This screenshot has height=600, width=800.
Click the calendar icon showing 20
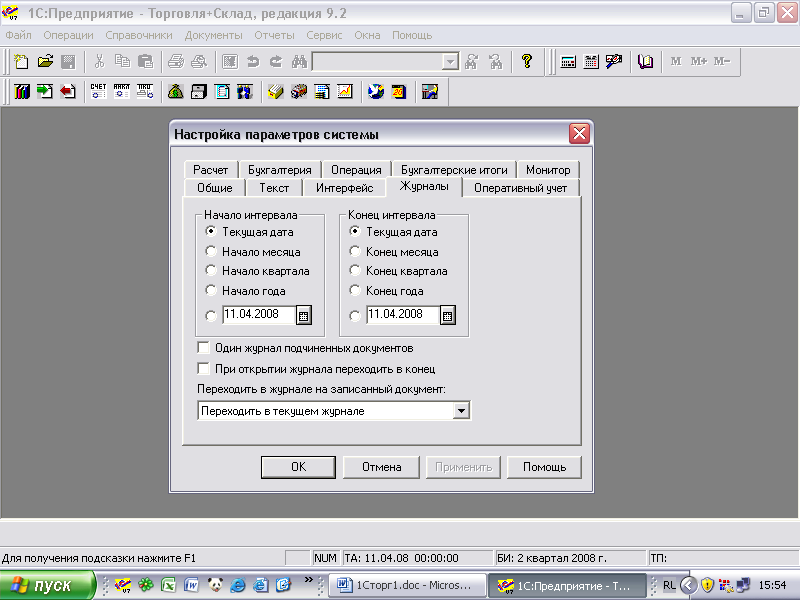398,92
